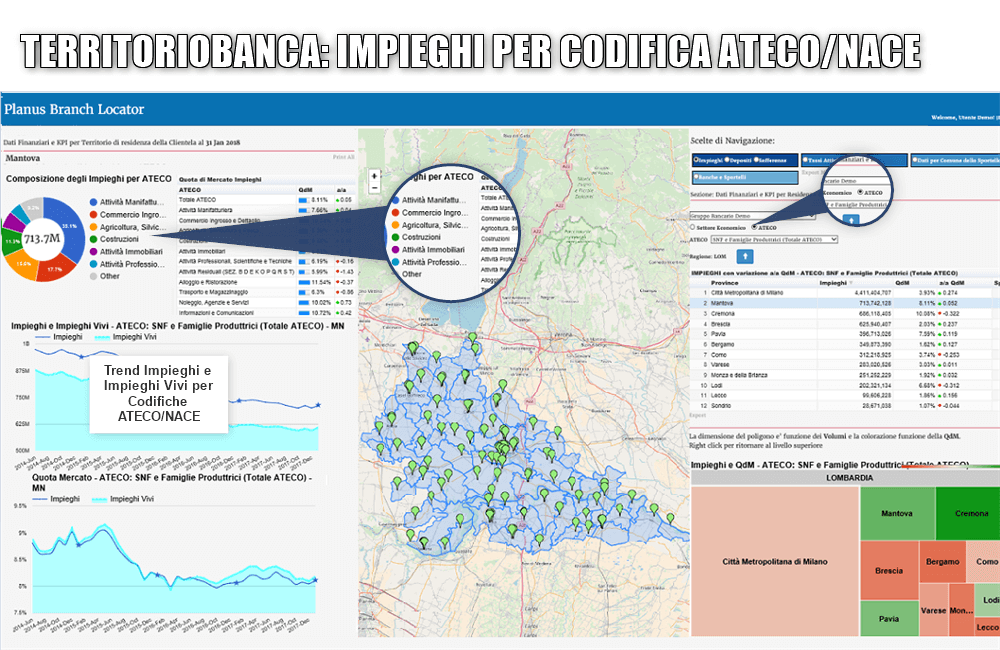Click the Informazioni e Comunicazioni row
Image resolution: width=1000 pixels, height=650 pixels.
[x=265, y=313]
